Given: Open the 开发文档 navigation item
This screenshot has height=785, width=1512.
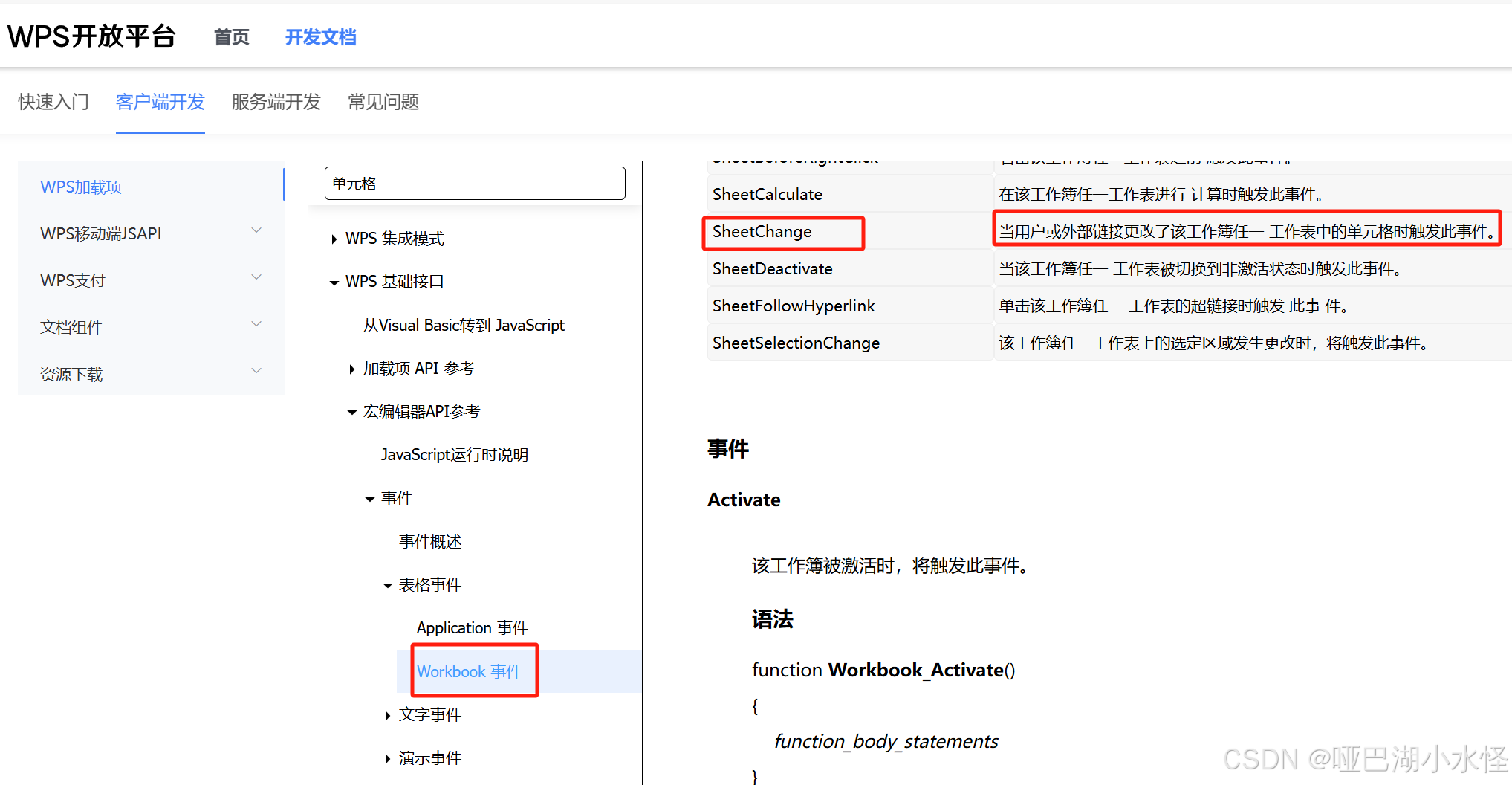Looking at the screenshot, I should [x=321, y=37].
